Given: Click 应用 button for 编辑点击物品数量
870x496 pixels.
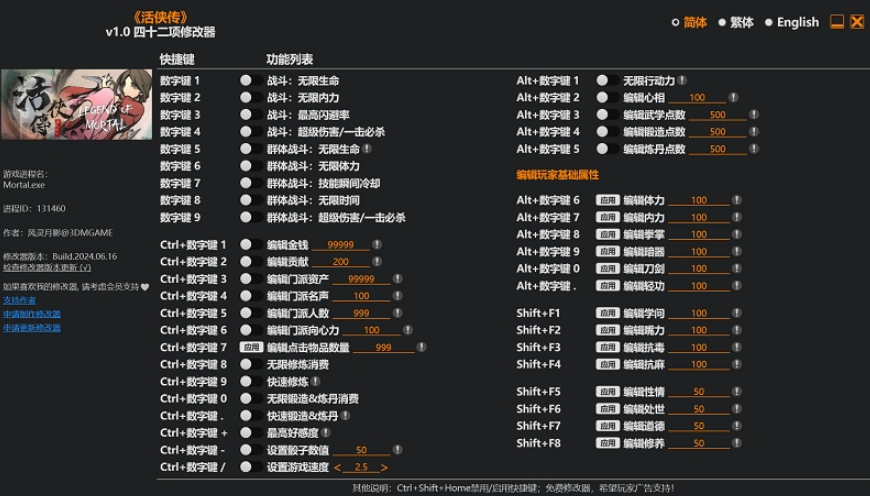Looking at the screenshot, I should coord(251,347).
